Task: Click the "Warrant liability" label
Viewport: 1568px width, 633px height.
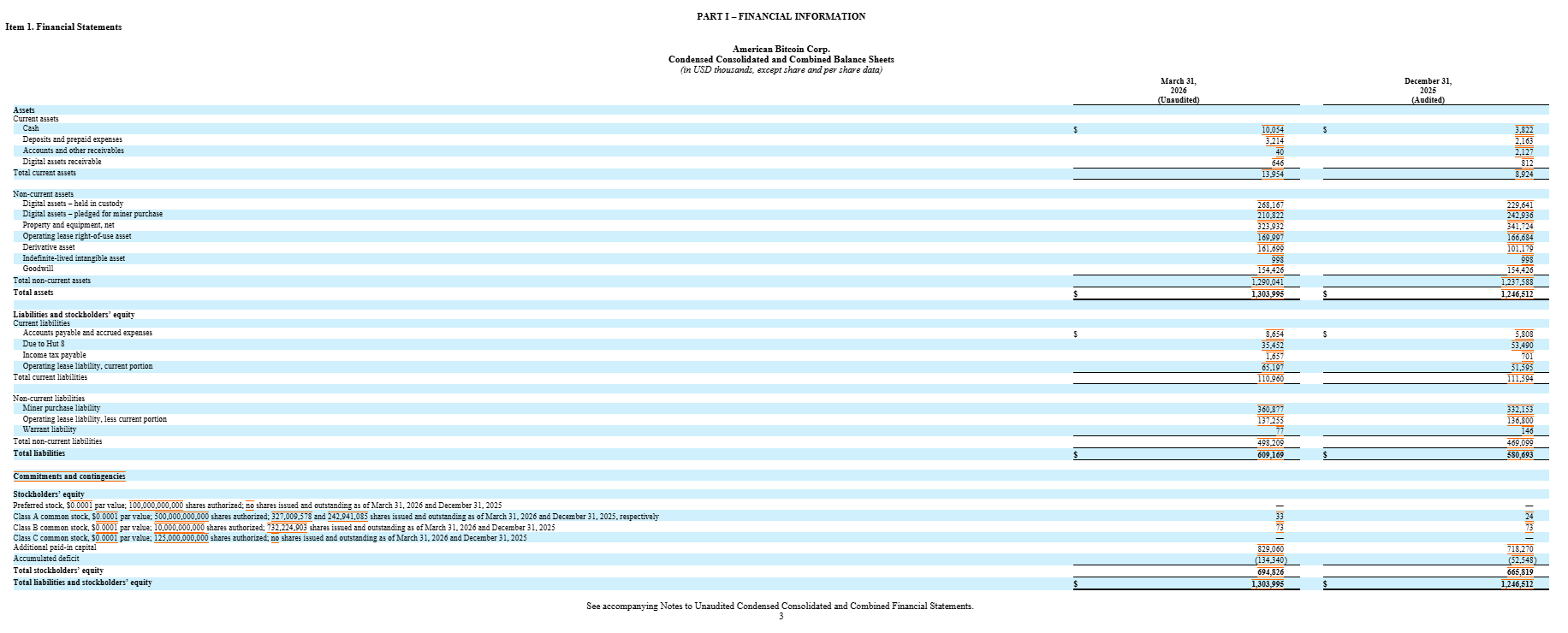Action: tap(50, 429)
